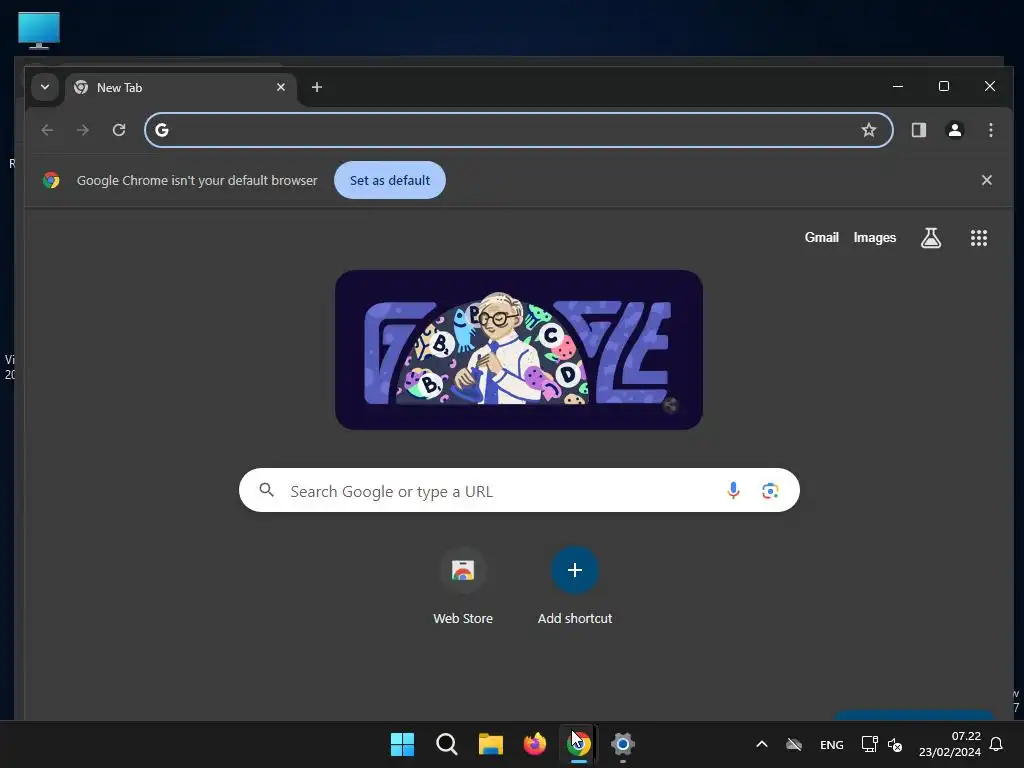Go forward using the forward arrow
The image size is (1024, 768).
coord(82,130)
